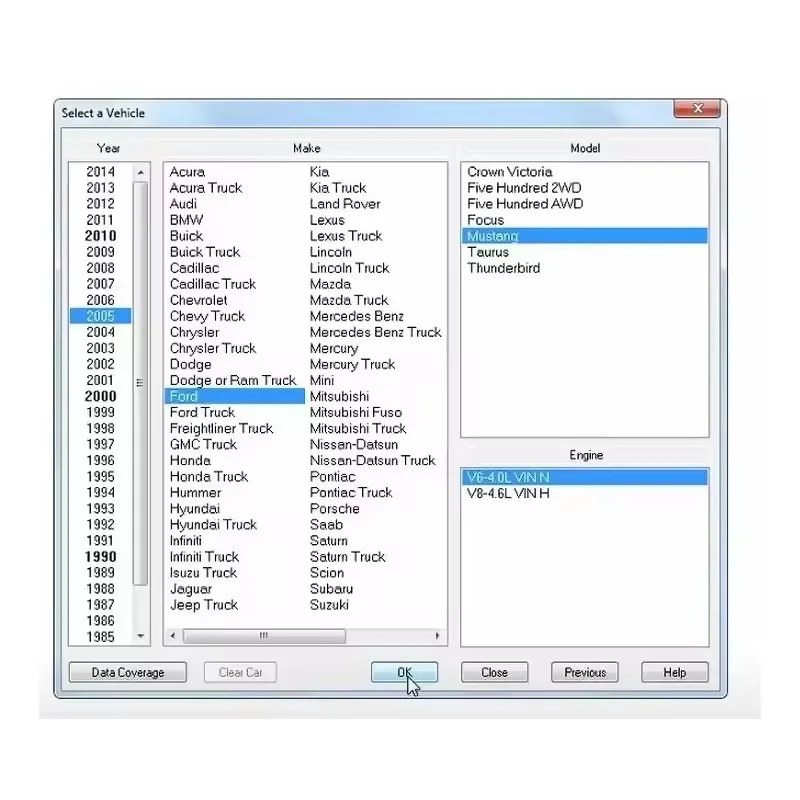Select Isuzu Truck make
Viewport: 800px width, 800px height.
pos(203,572)
